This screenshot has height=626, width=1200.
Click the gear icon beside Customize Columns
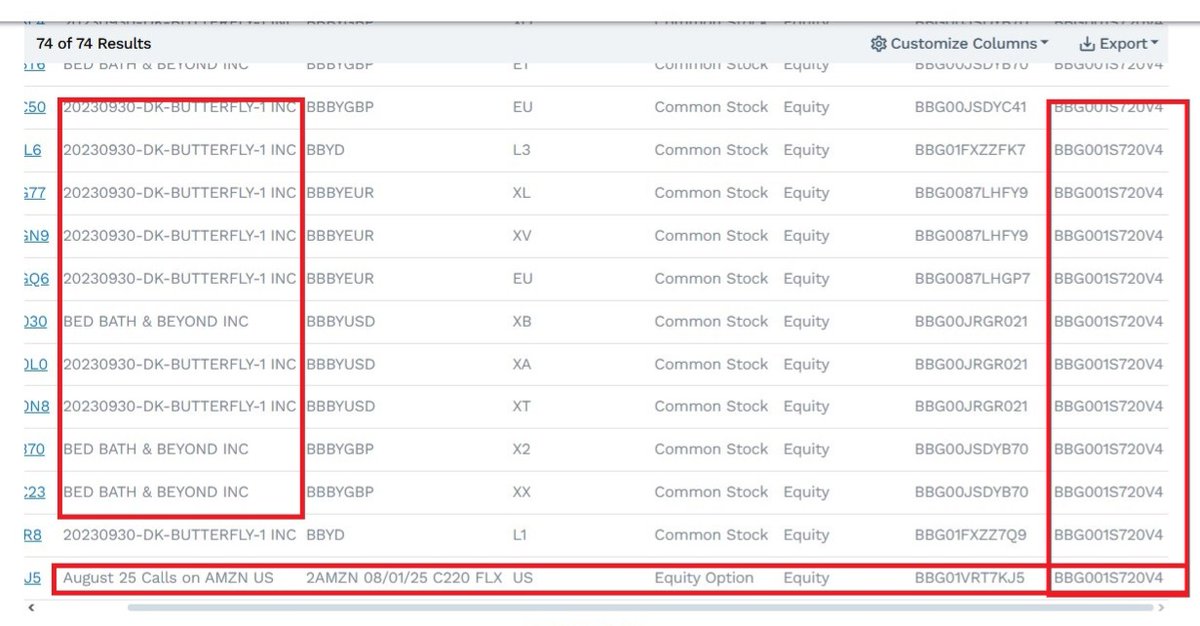879,44
